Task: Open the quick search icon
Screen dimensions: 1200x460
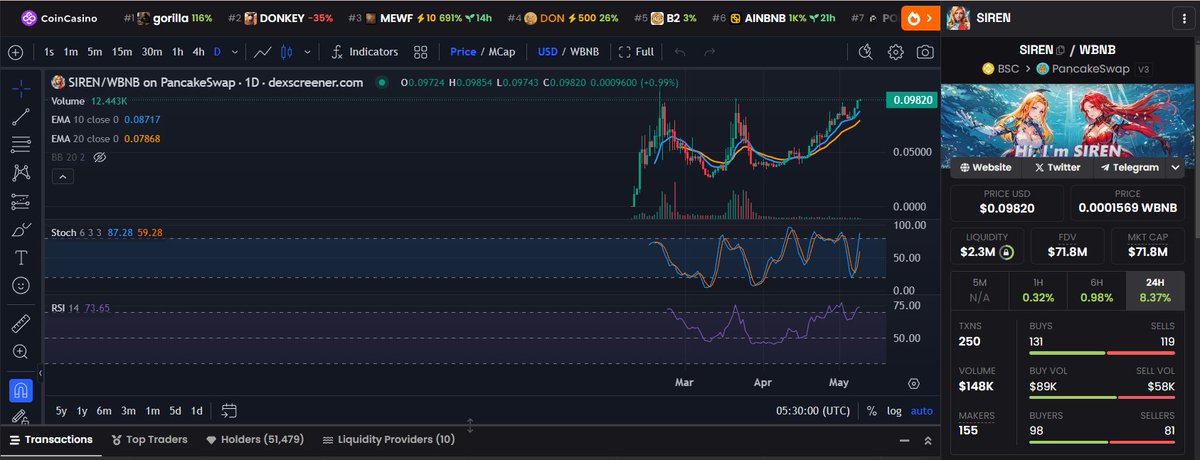Action: (x=867, y=52)
